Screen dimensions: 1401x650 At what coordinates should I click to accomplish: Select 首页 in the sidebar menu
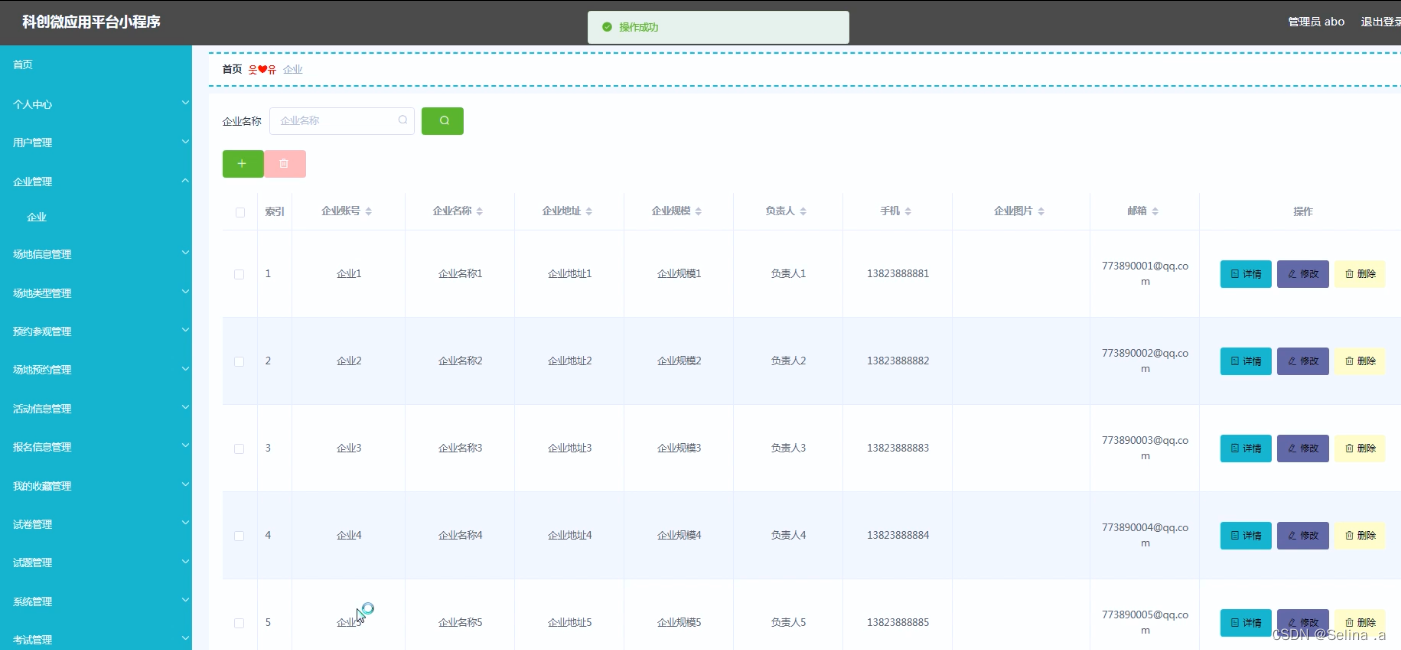click(x=96, y=63)
